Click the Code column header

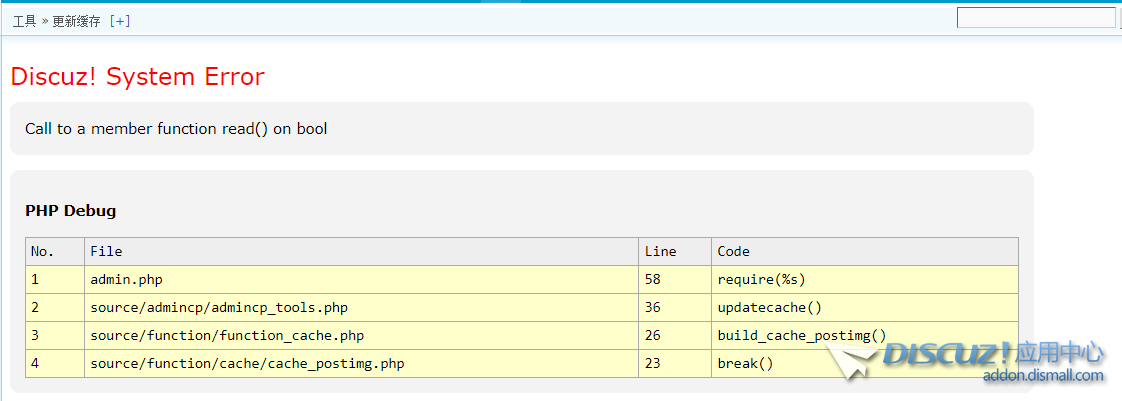point(864,251)
